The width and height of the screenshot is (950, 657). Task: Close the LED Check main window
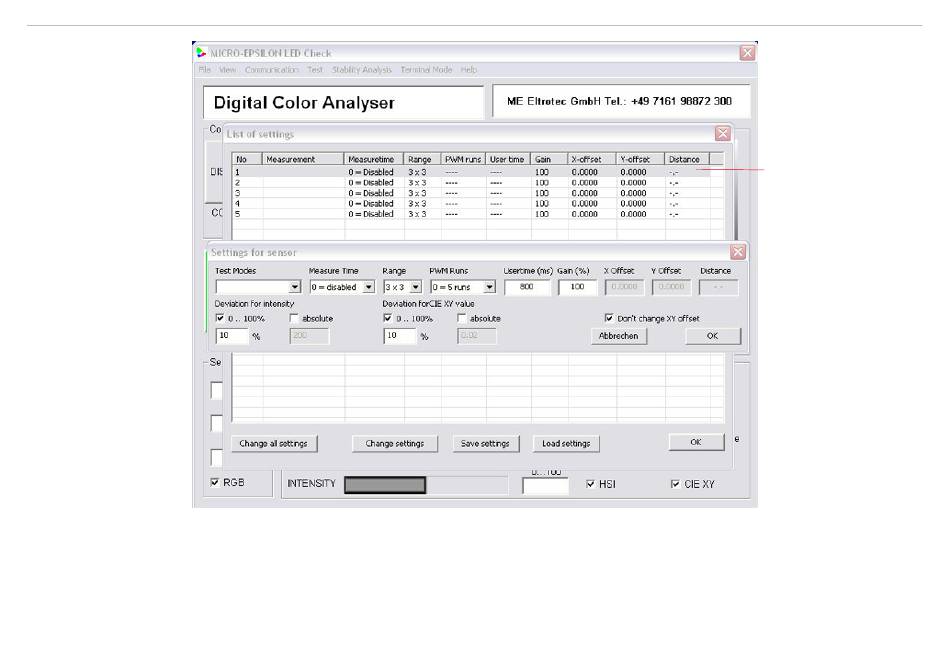[x=747, y=53]
